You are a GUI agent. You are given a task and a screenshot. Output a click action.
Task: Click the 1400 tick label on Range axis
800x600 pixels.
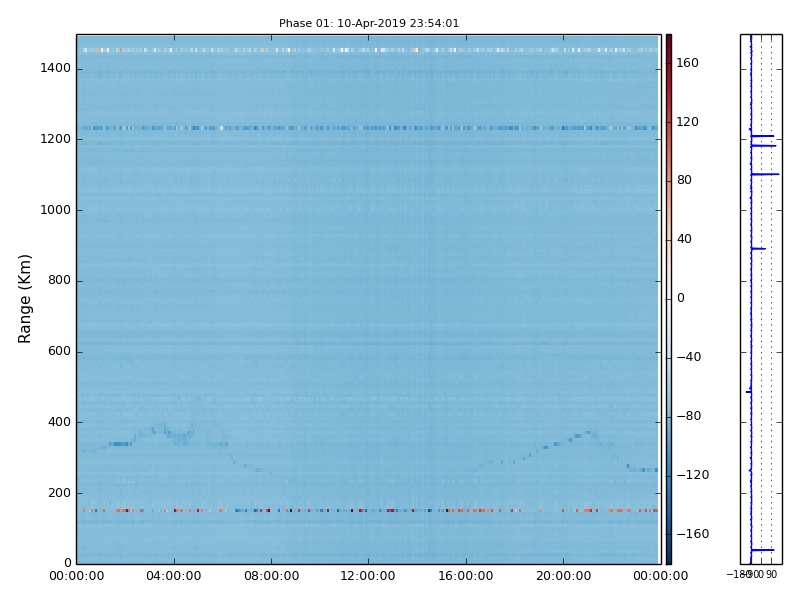56,68
